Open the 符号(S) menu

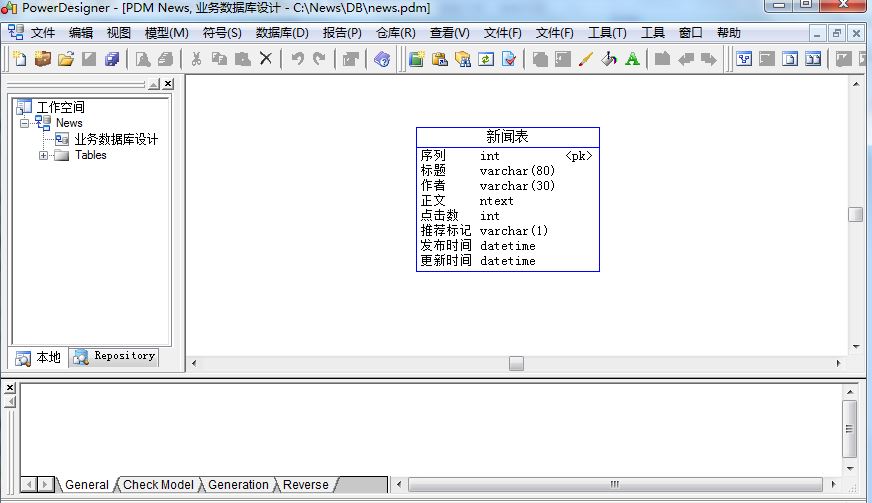[222, 33]
